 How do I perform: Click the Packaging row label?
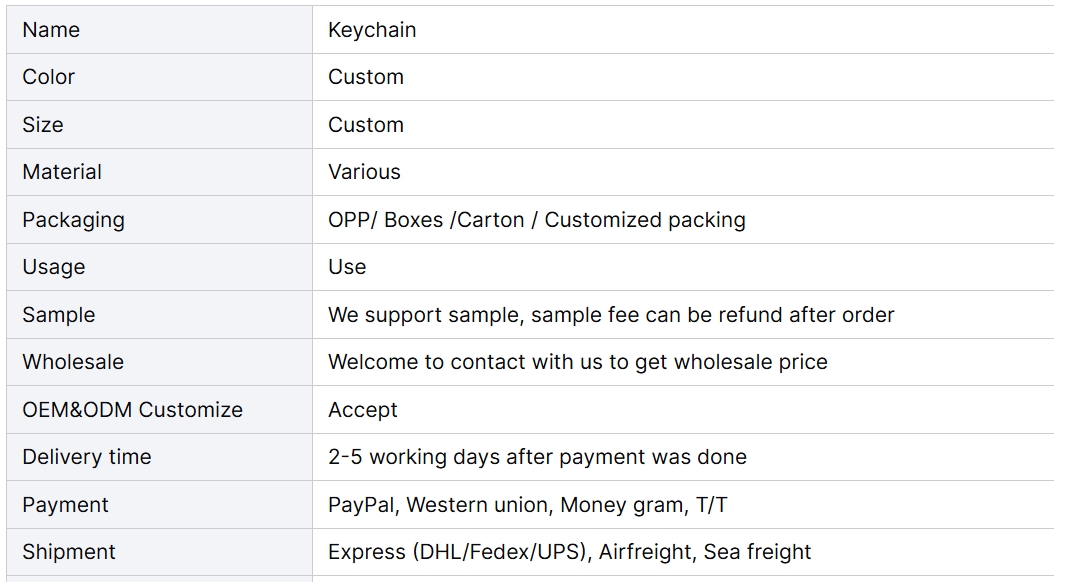pos(74,220)
